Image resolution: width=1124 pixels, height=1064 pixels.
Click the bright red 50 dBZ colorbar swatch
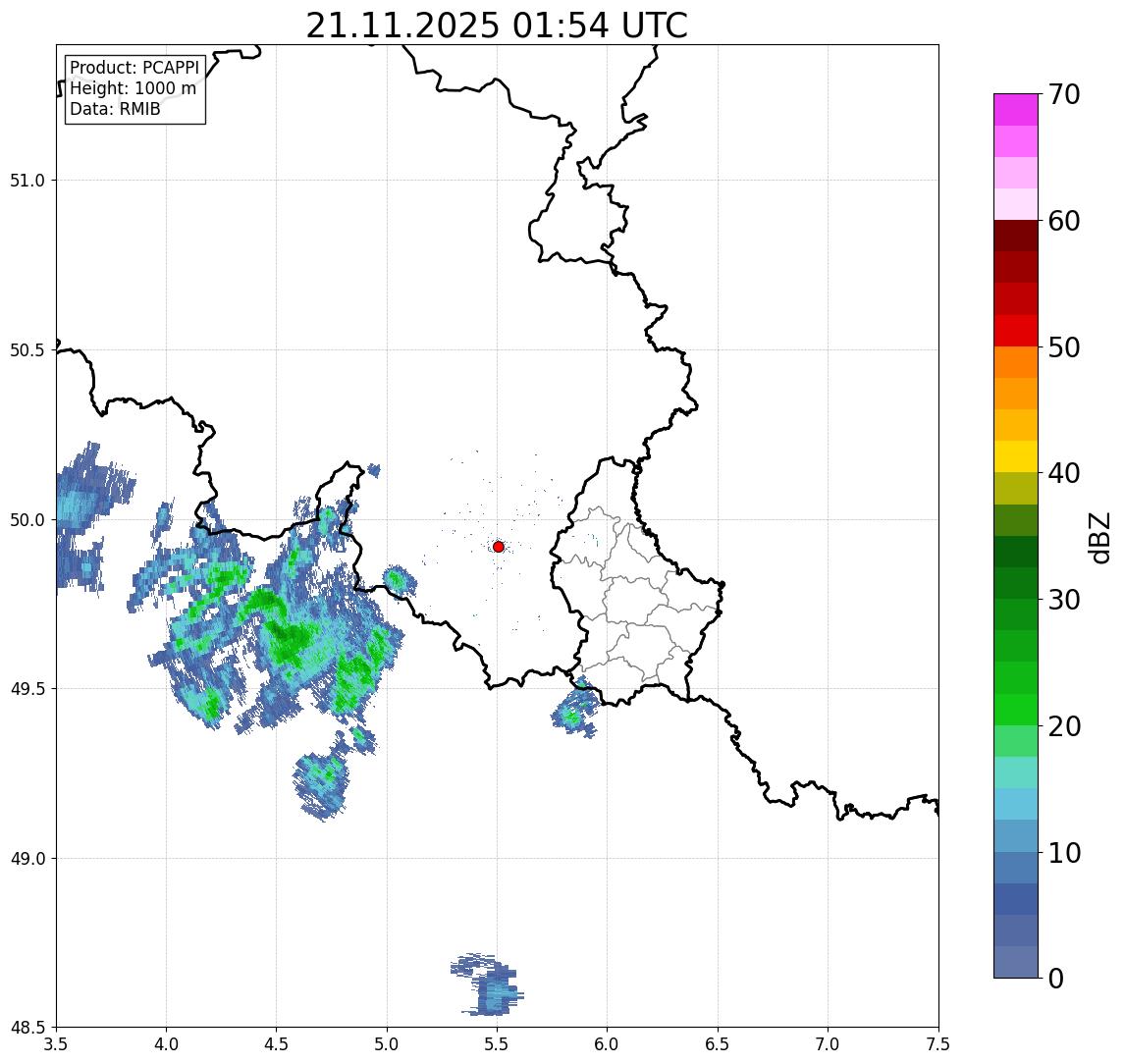coord(1016,331)
